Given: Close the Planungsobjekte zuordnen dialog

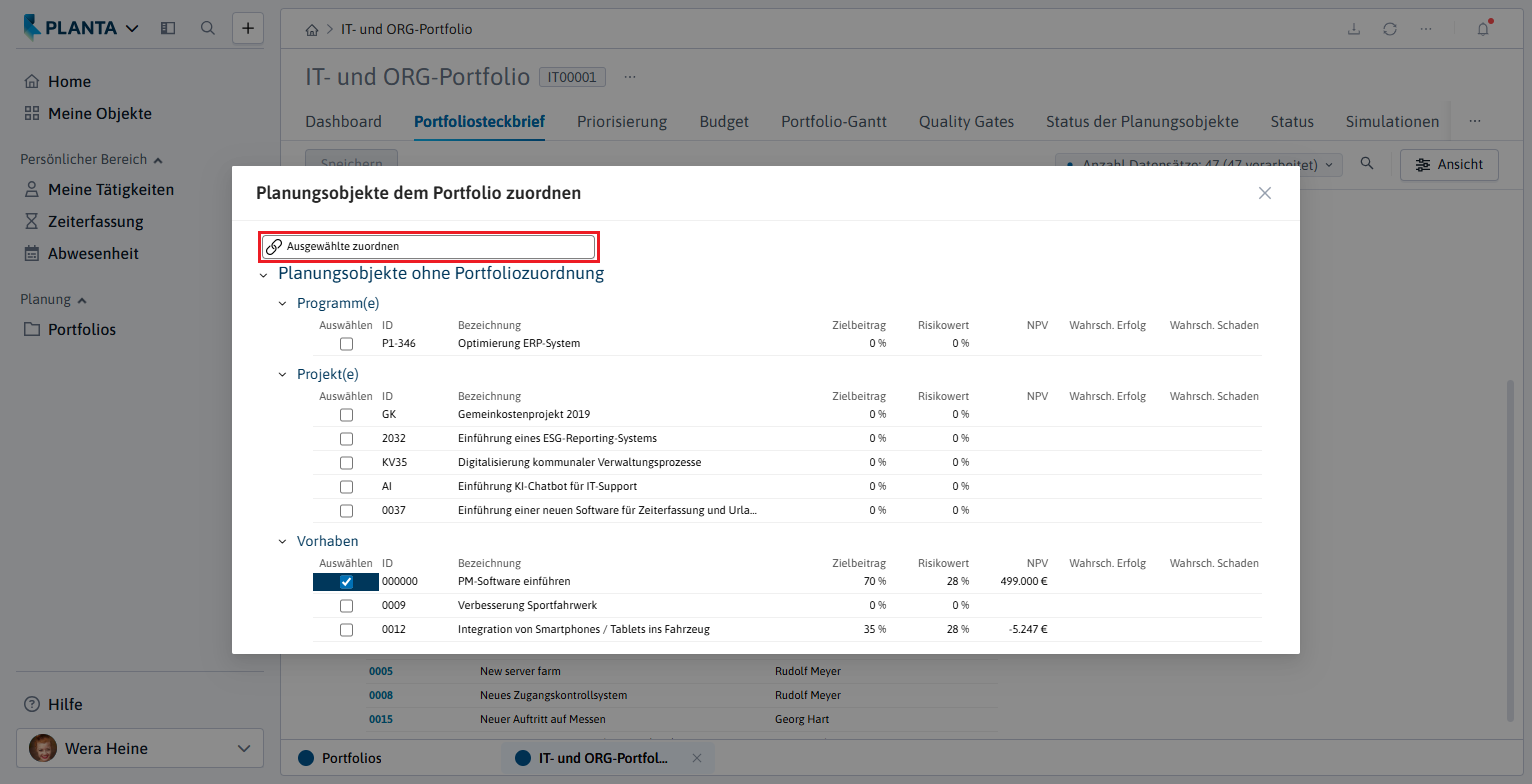Looking at the screenshot, I should coord(1265,193).
